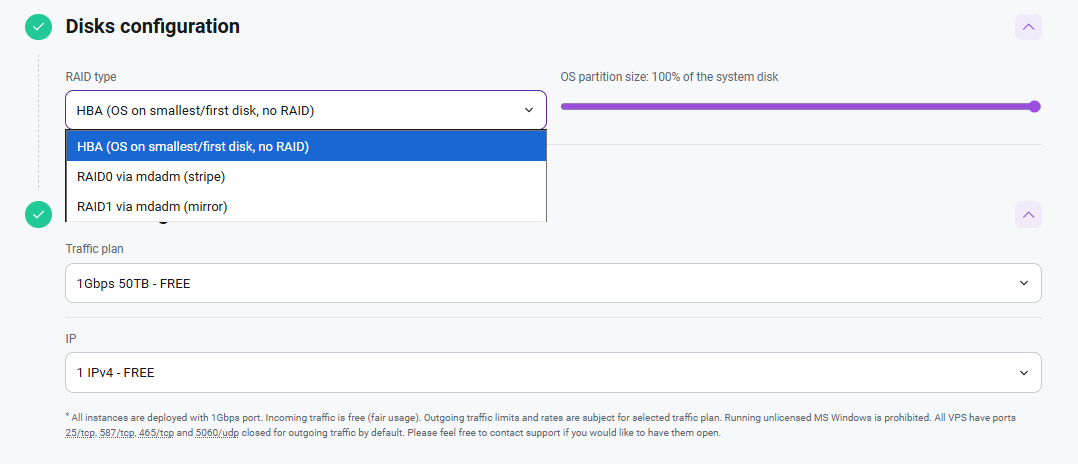Click the chevron arrow in RAID type box
The height and width of the screenshot is (464, 1078).
(x=529, y=110)
